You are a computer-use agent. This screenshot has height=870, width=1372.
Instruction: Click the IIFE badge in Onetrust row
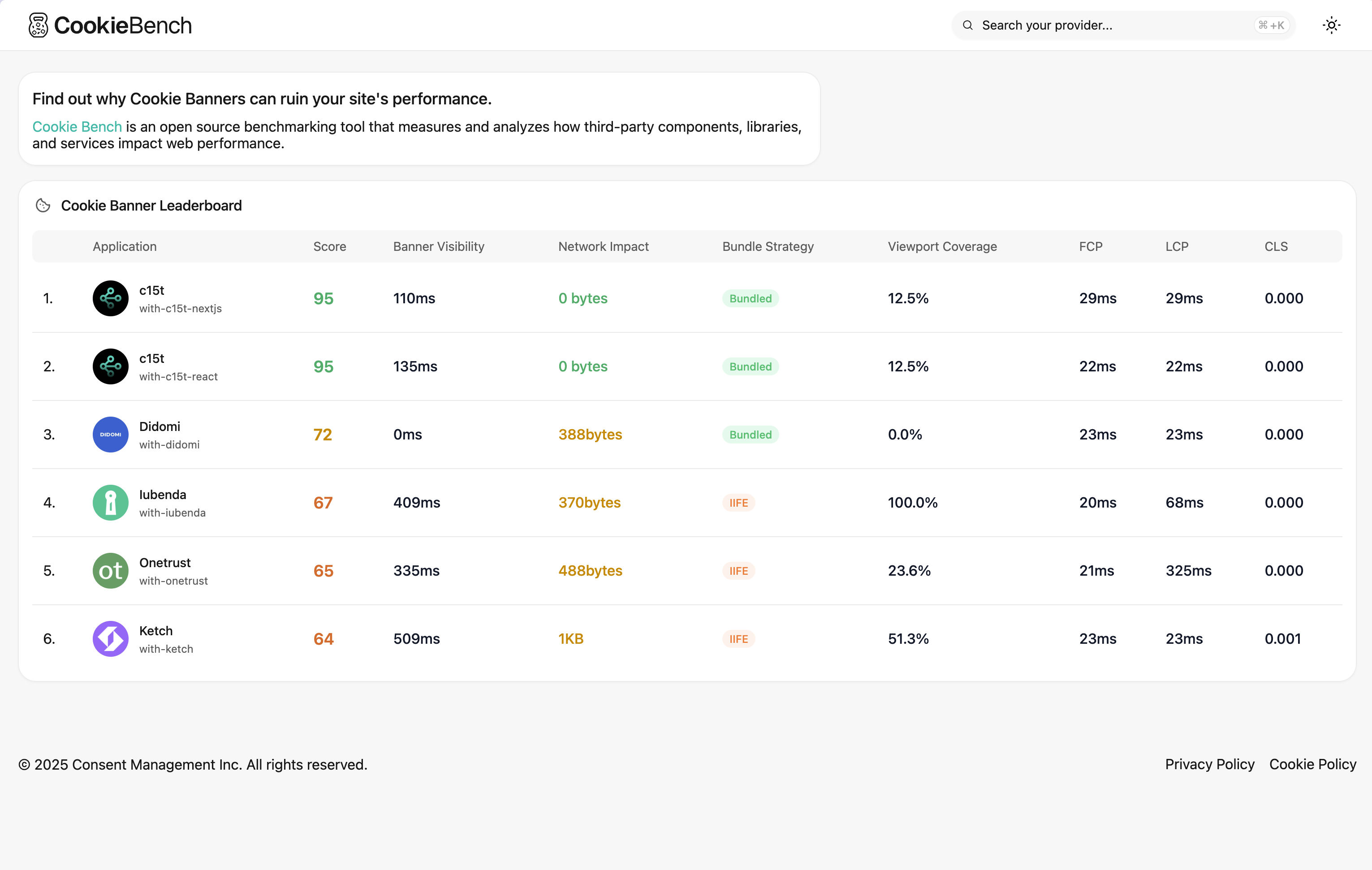(738, 570)
